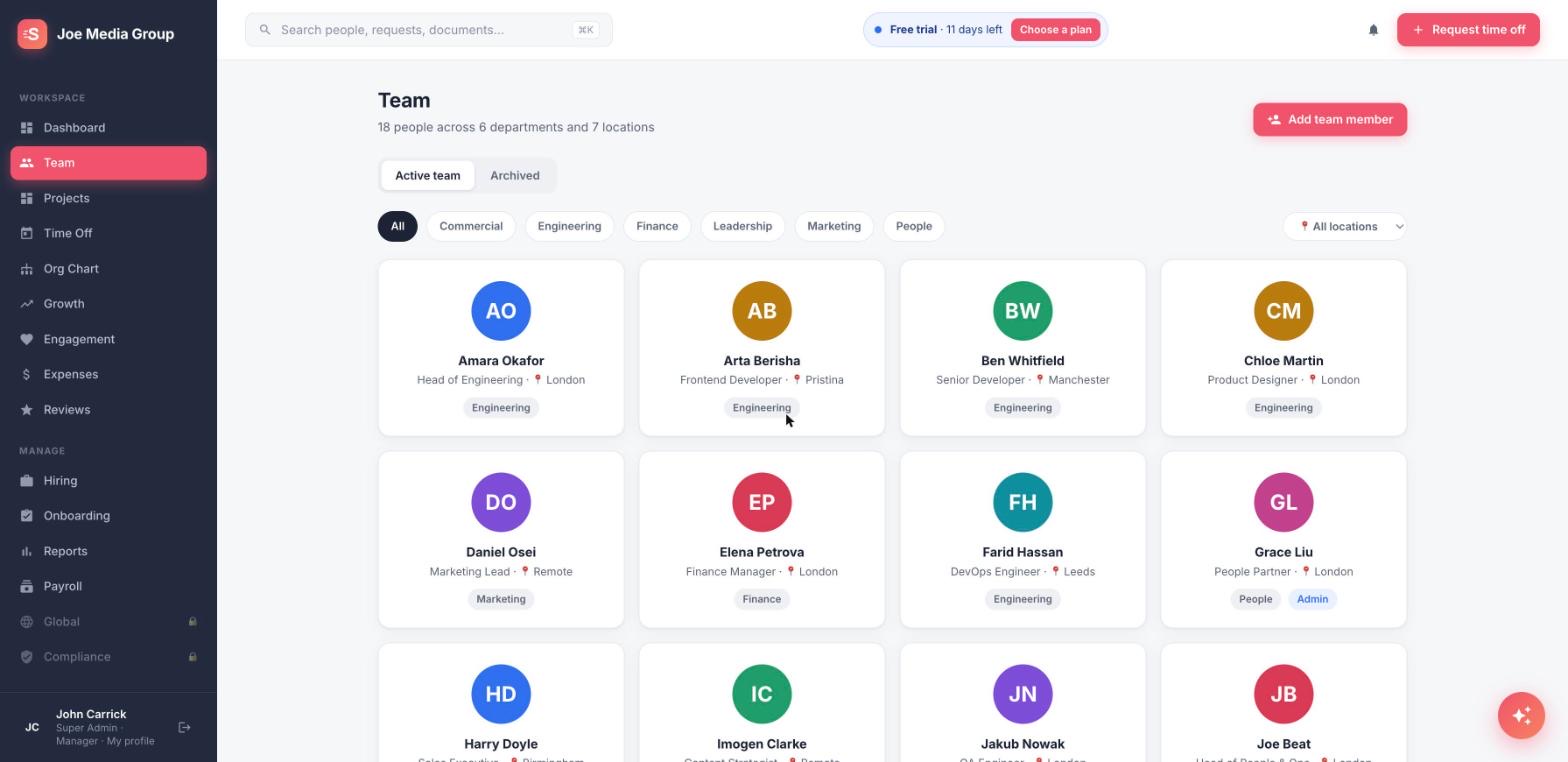This screenshot has width=1568, height=762.
Task: Open Daniel Osei's DO avatar
Action: point(501,502)
